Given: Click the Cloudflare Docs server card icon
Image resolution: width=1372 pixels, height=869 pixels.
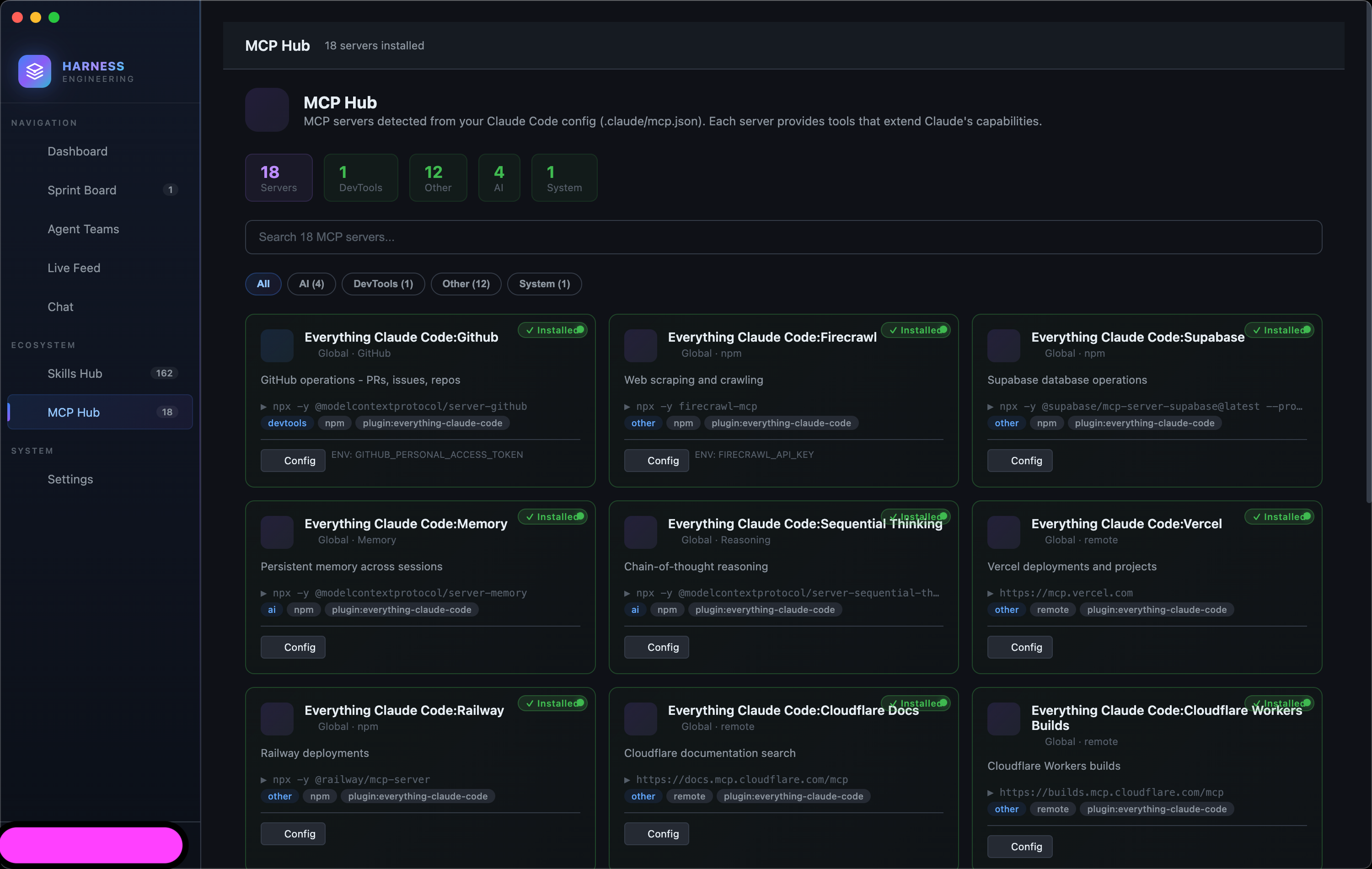Looking at the screenshot, I should 640,719.
